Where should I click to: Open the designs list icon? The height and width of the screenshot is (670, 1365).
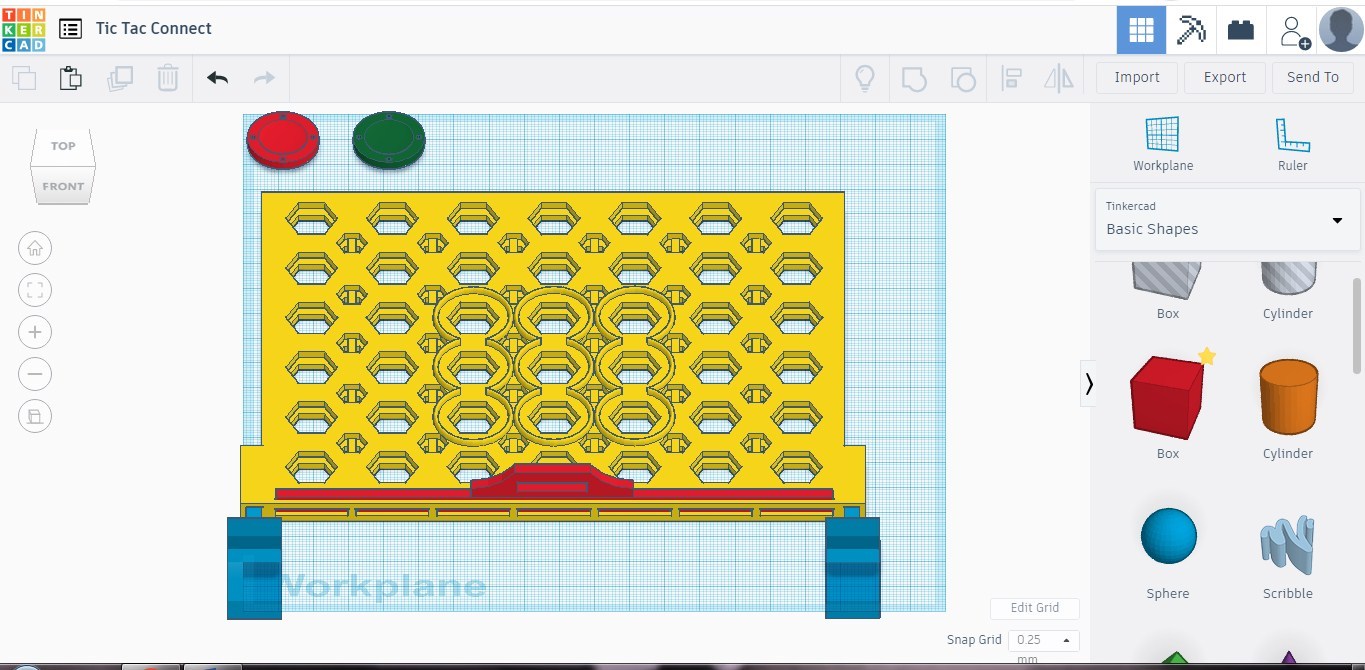pyautogui.click(x=70, y=29)
